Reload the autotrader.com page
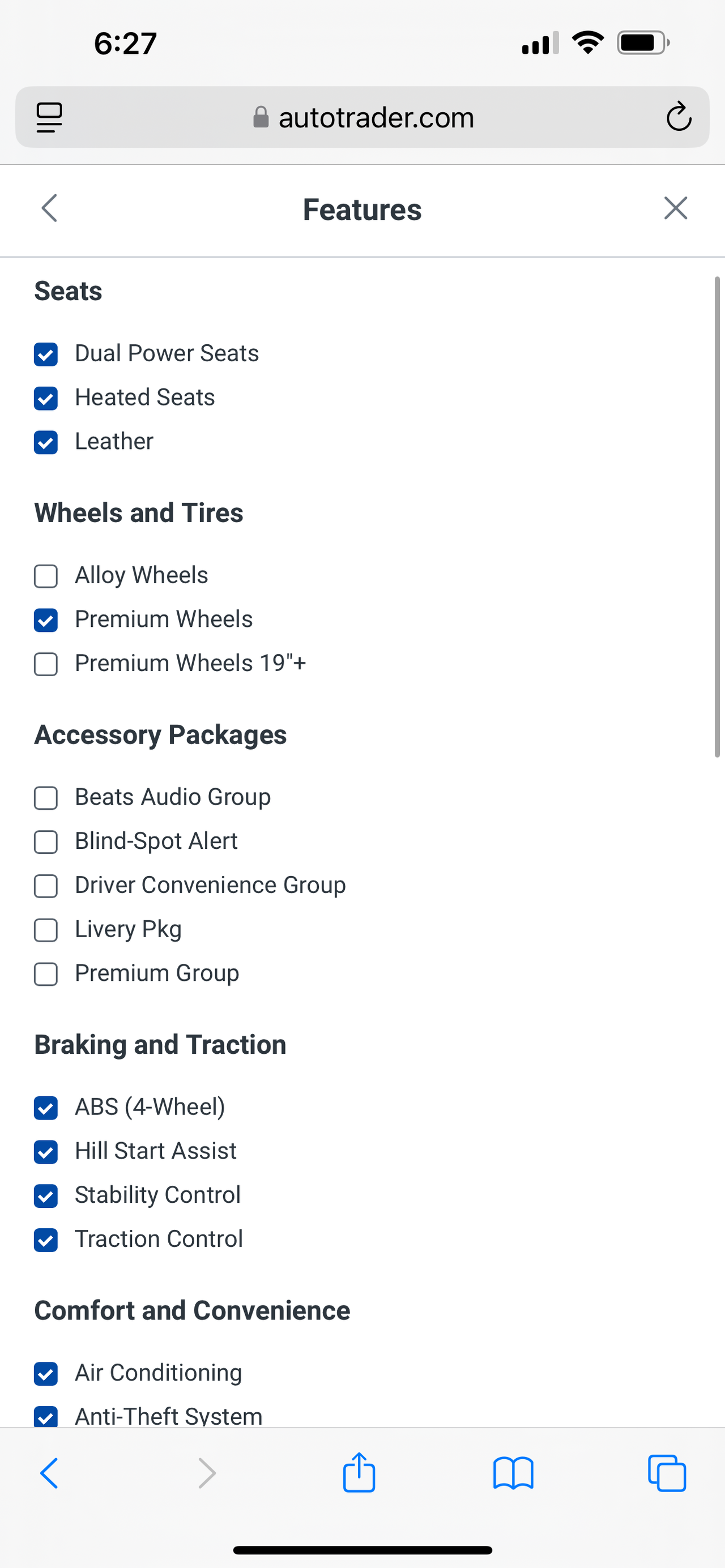Viewport: 725px width, 1568px height. pyautogui.click(x=678, y=117)
